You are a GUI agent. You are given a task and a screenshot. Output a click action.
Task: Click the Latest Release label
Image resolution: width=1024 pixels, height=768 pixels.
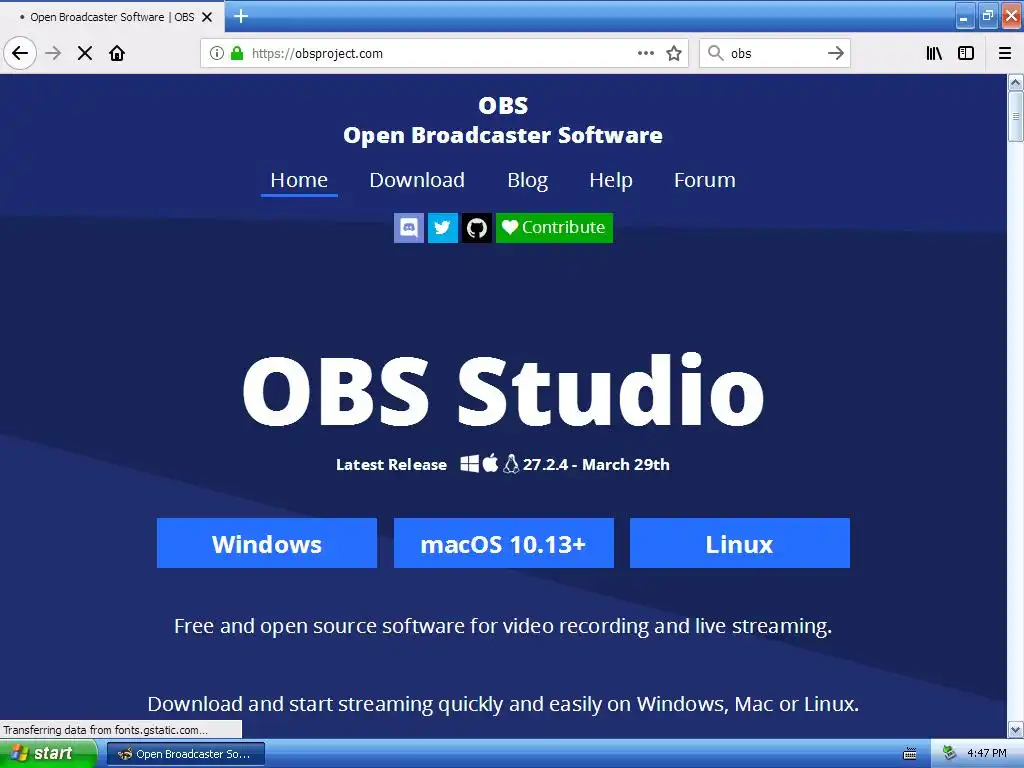[391, 464]
